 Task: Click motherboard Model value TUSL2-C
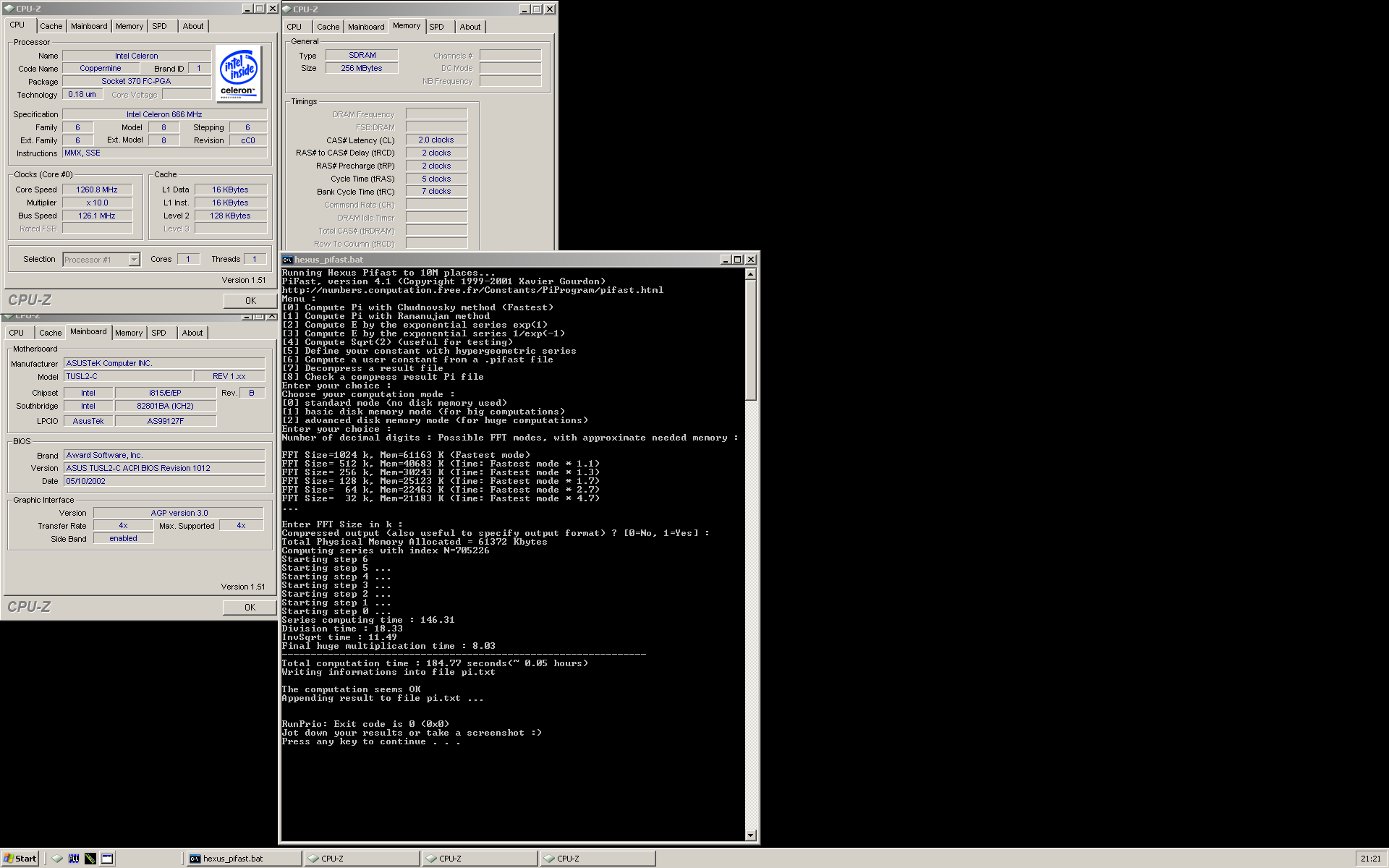click(x=128, y=376)
